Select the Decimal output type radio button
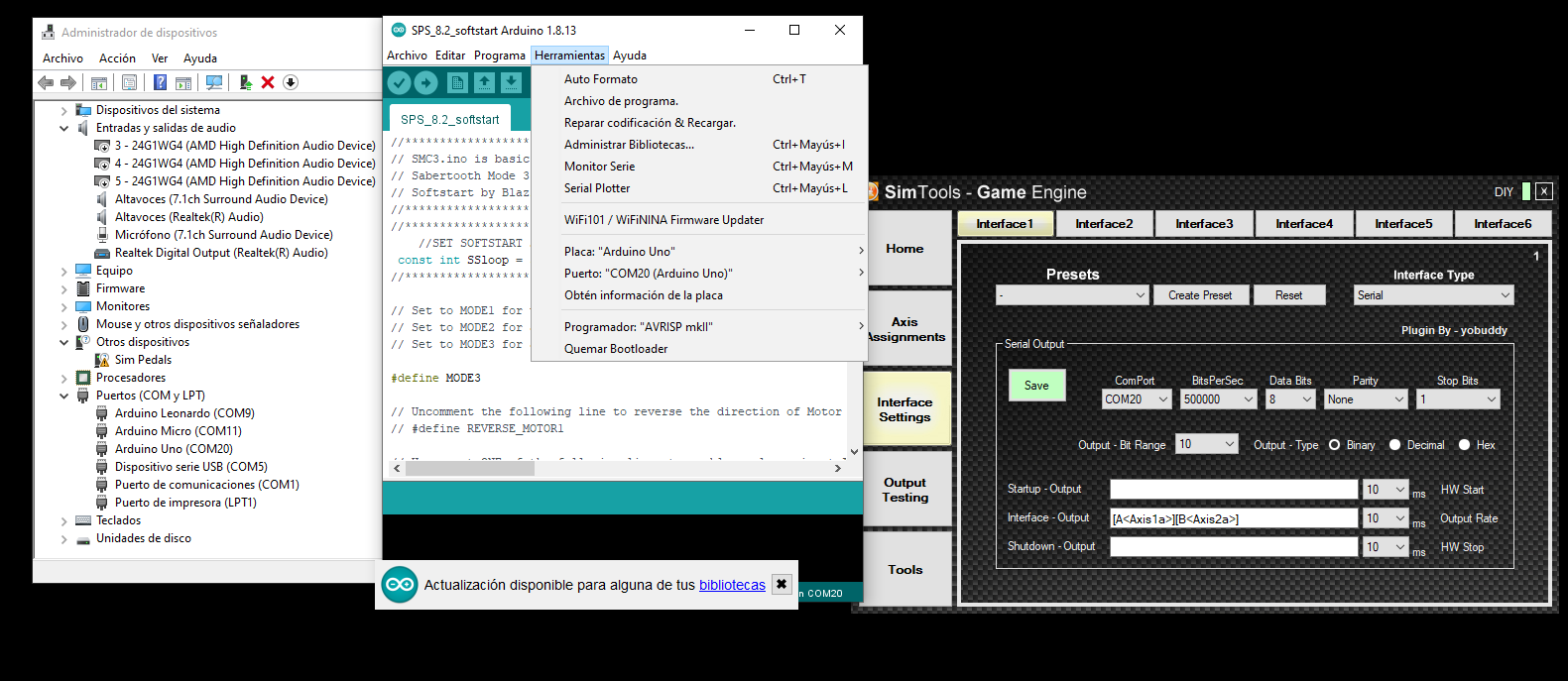Screen dimensions: 1568x681 (1394, 445)
